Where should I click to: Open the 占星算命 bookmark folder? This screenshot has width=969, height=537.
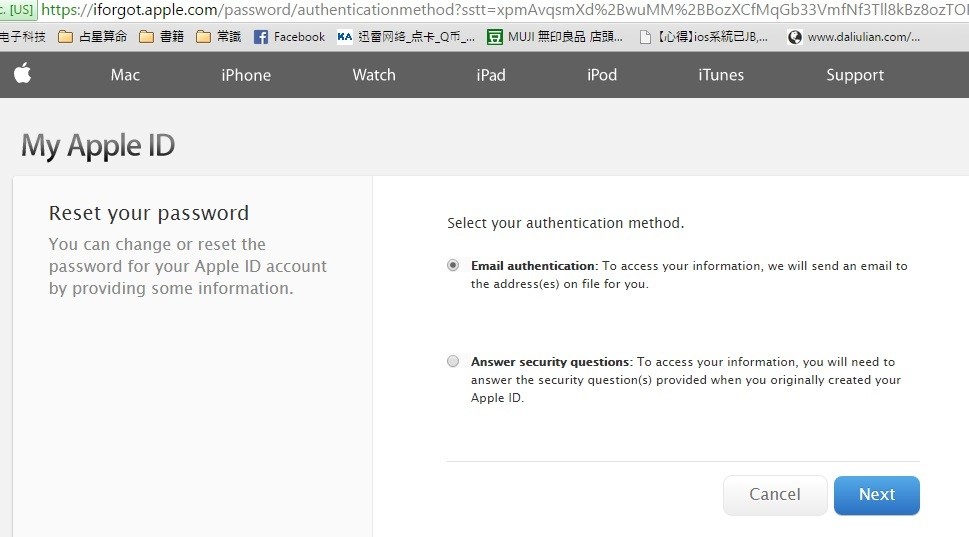92,37
